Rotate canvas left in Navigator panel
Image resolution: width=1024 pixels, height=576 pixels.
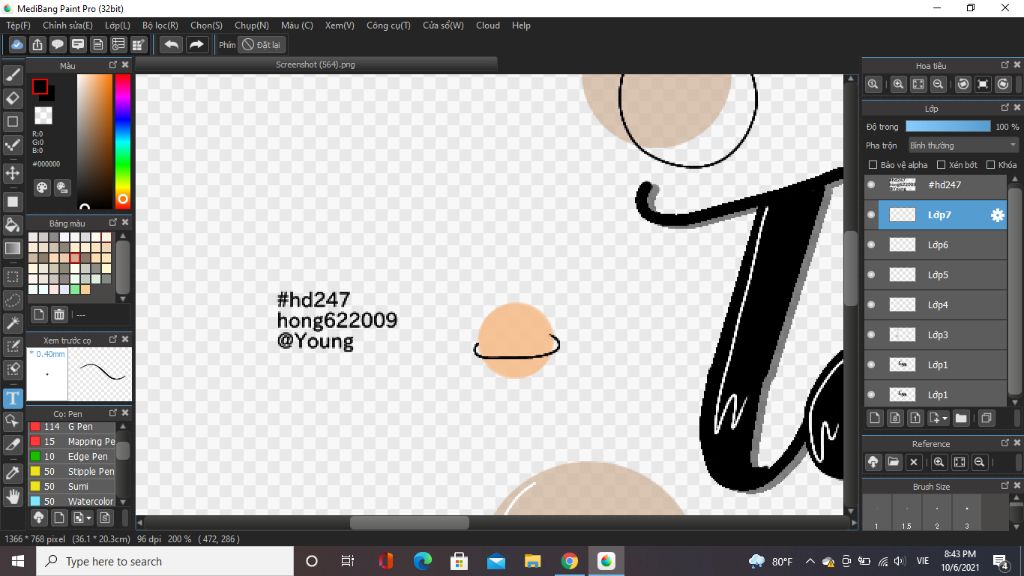(963, 84)
